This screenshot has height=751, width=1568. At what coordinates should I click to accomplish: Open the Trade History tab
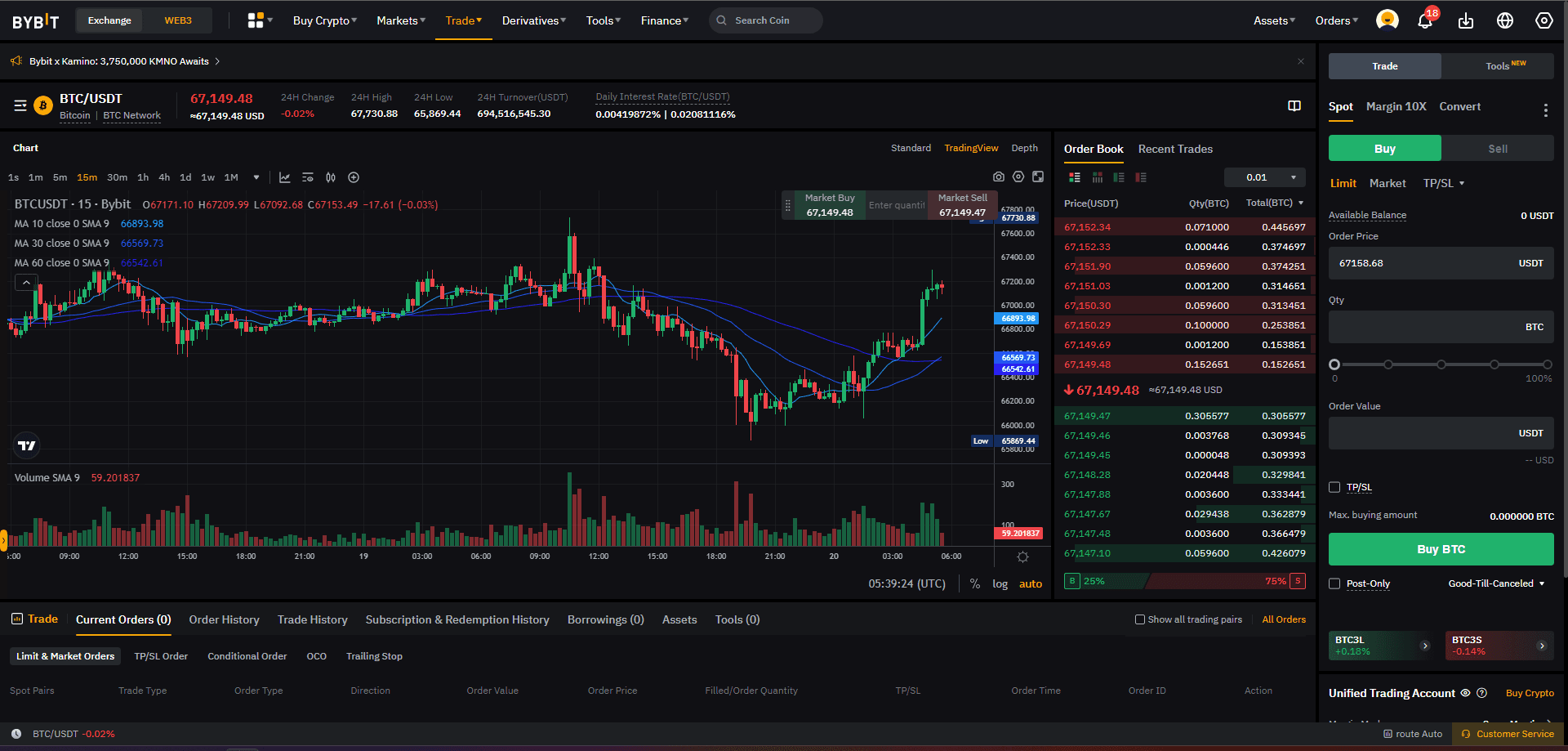pos(312,619)
